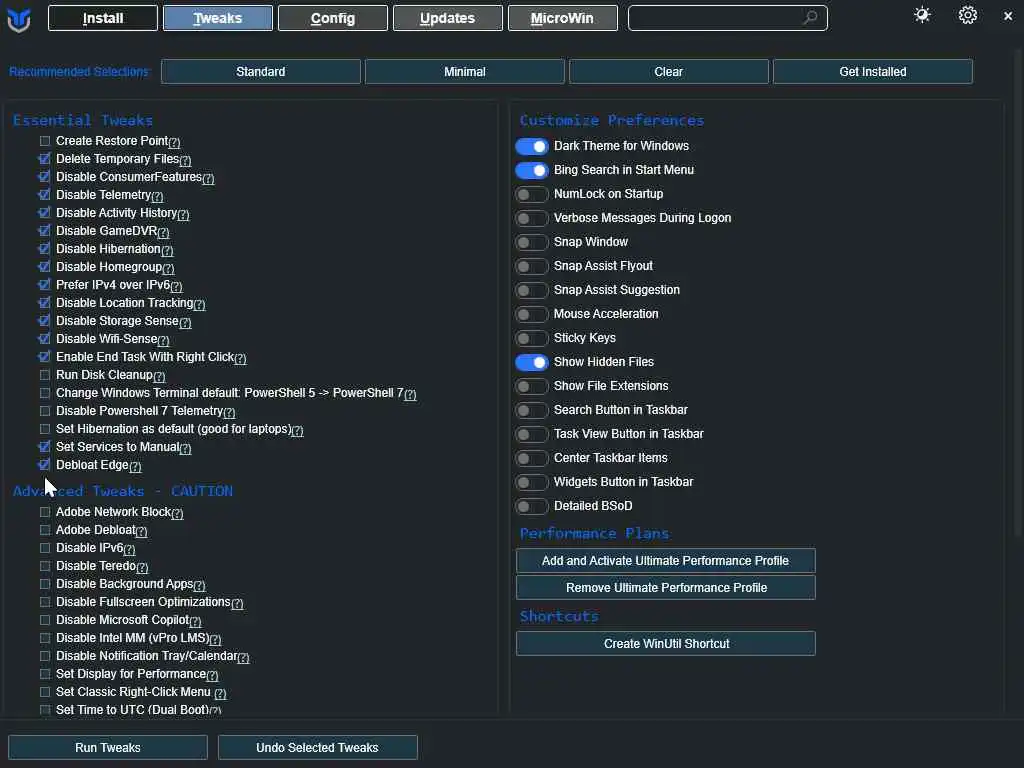Enable the Snap Window toggle

532,242
